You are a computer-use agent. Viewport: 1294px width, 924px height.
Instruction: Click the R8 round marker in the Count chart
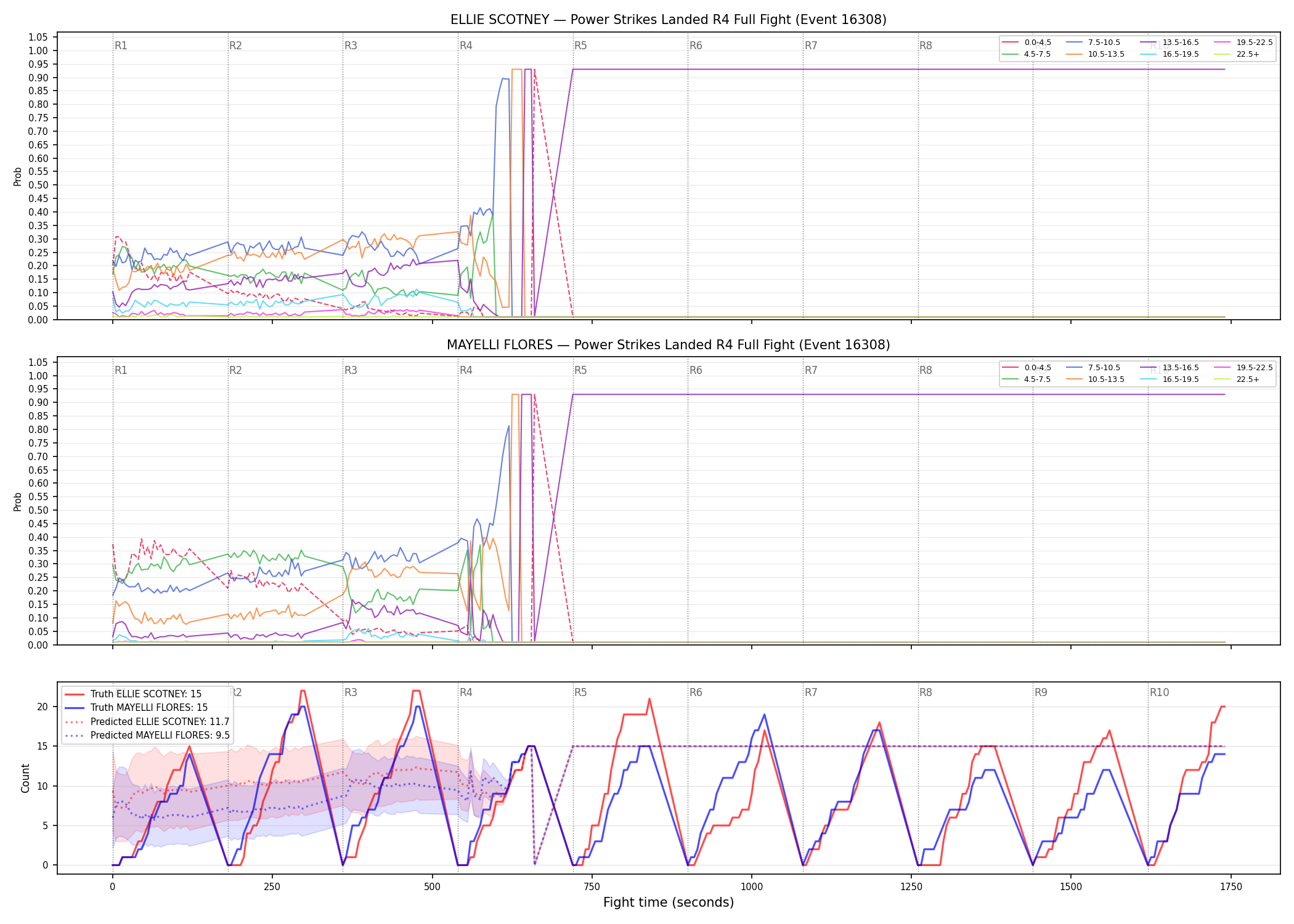point(926,692)
